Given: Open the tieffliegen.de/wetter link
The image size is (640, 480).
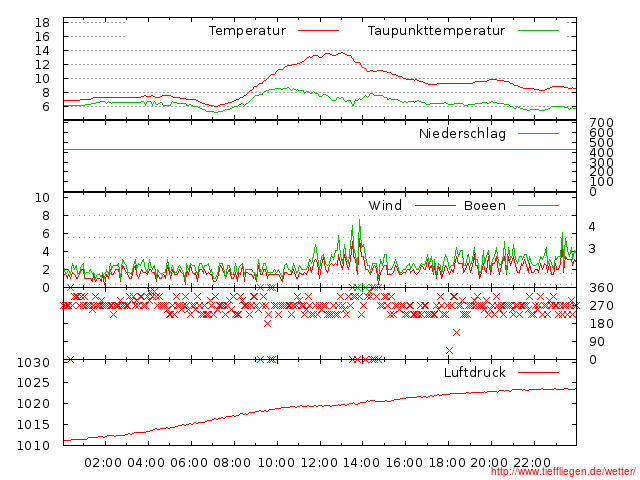Looking at the screenshot, I should coord(563,472).
